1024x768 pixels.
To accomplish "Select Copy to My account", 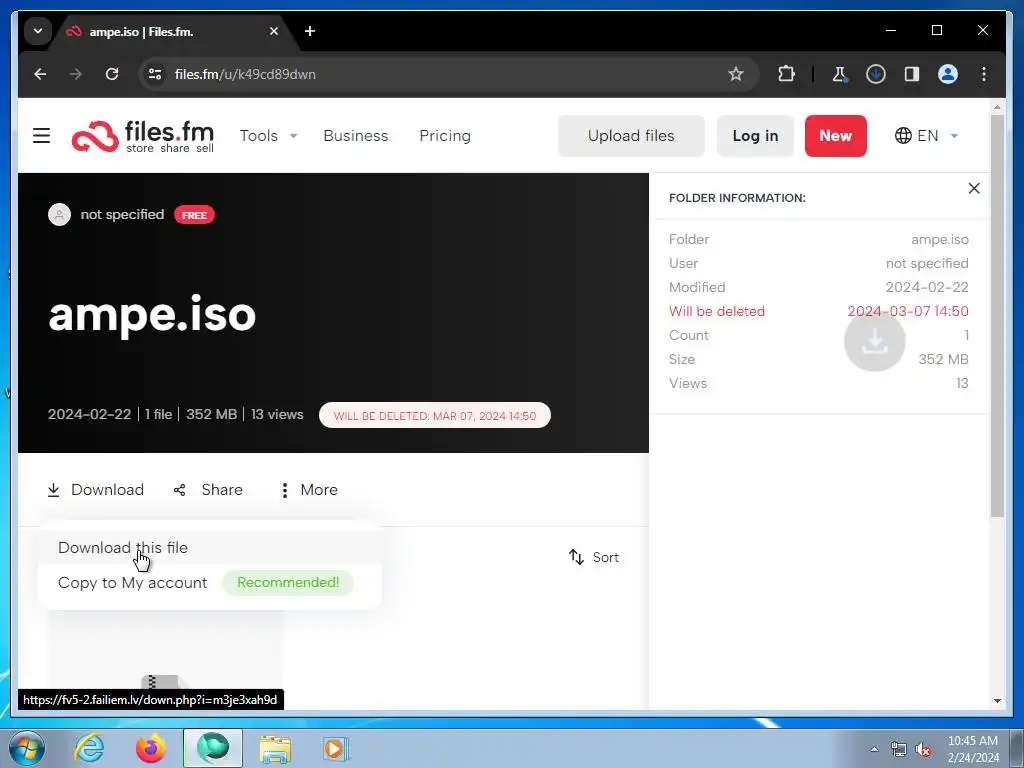I will pyautogui.click(x=133, y=583).
